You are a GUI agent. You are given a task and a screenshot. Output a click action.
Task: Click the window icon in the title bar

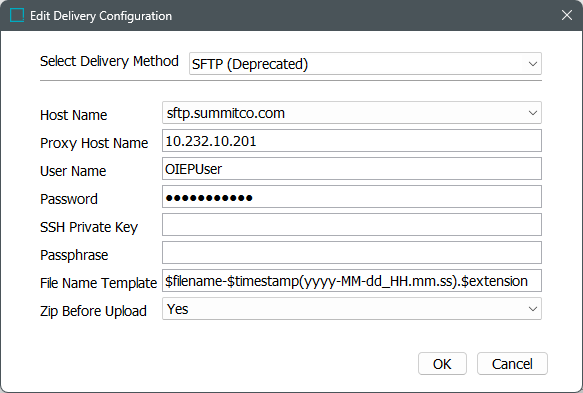click(x=17, y=16)
